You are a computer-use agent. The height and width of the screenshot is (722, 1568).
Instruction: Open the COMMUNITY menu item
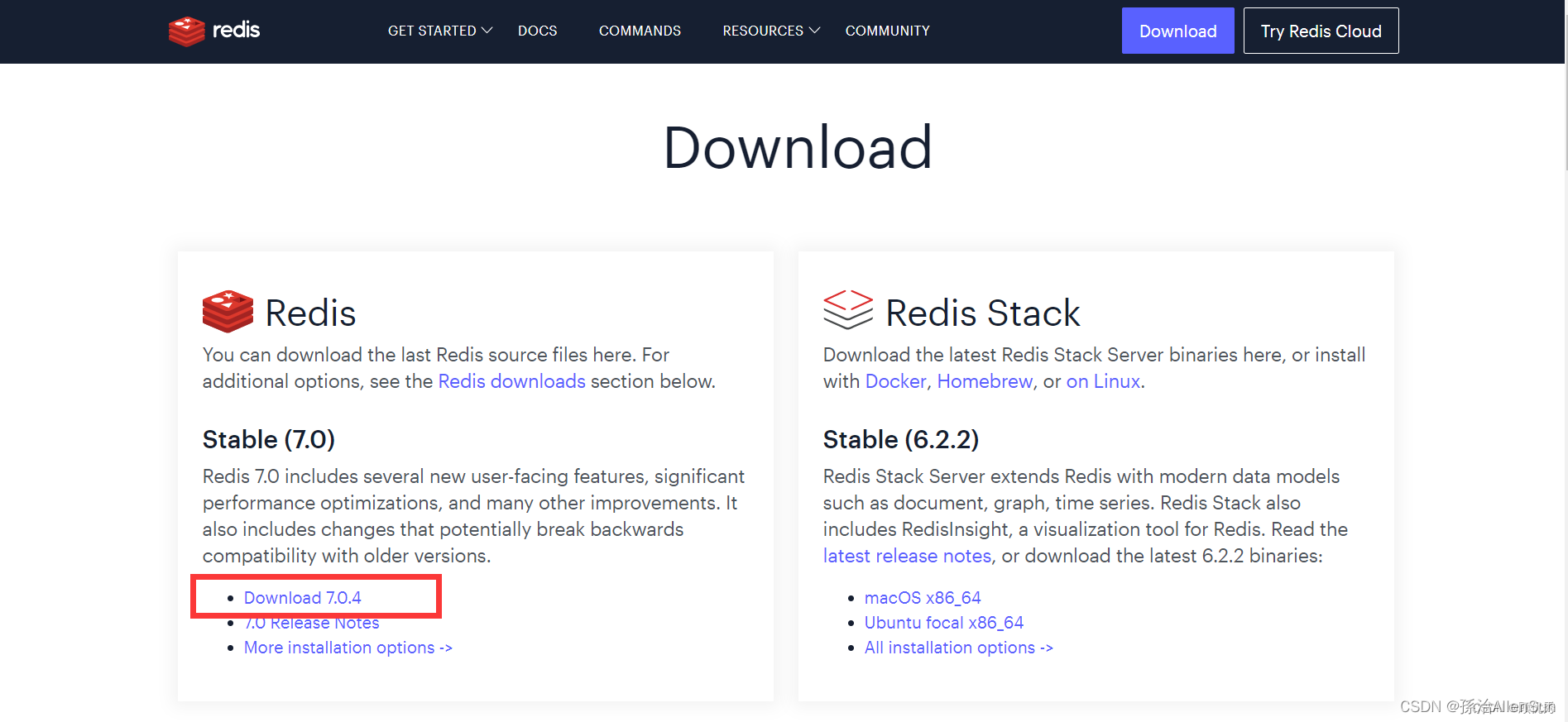(888, 31)
